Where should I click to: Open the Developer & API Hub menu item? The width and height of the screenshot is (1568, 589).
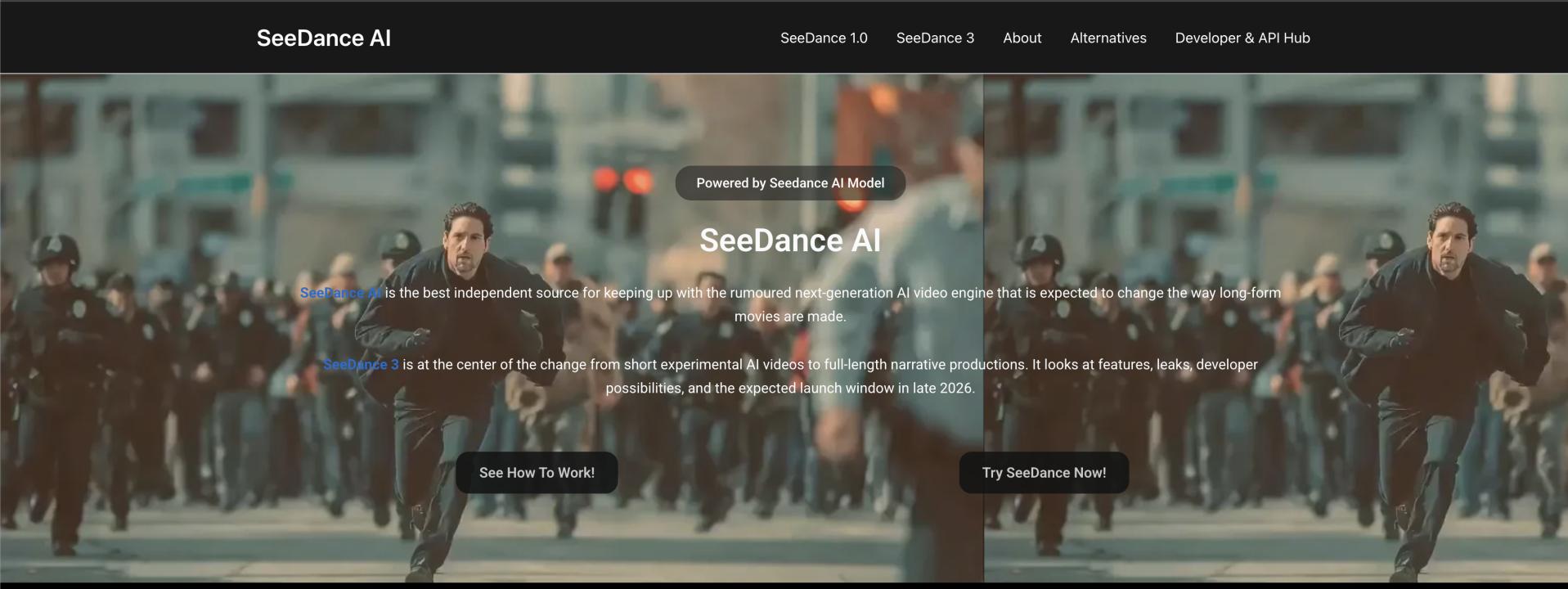[x=1242, y=38]
